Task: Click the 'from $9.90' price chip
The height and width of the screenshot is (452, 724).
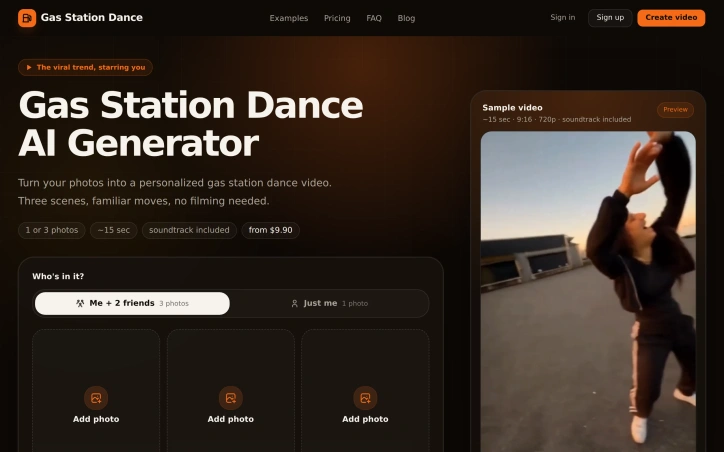Action: coord(271,230)
